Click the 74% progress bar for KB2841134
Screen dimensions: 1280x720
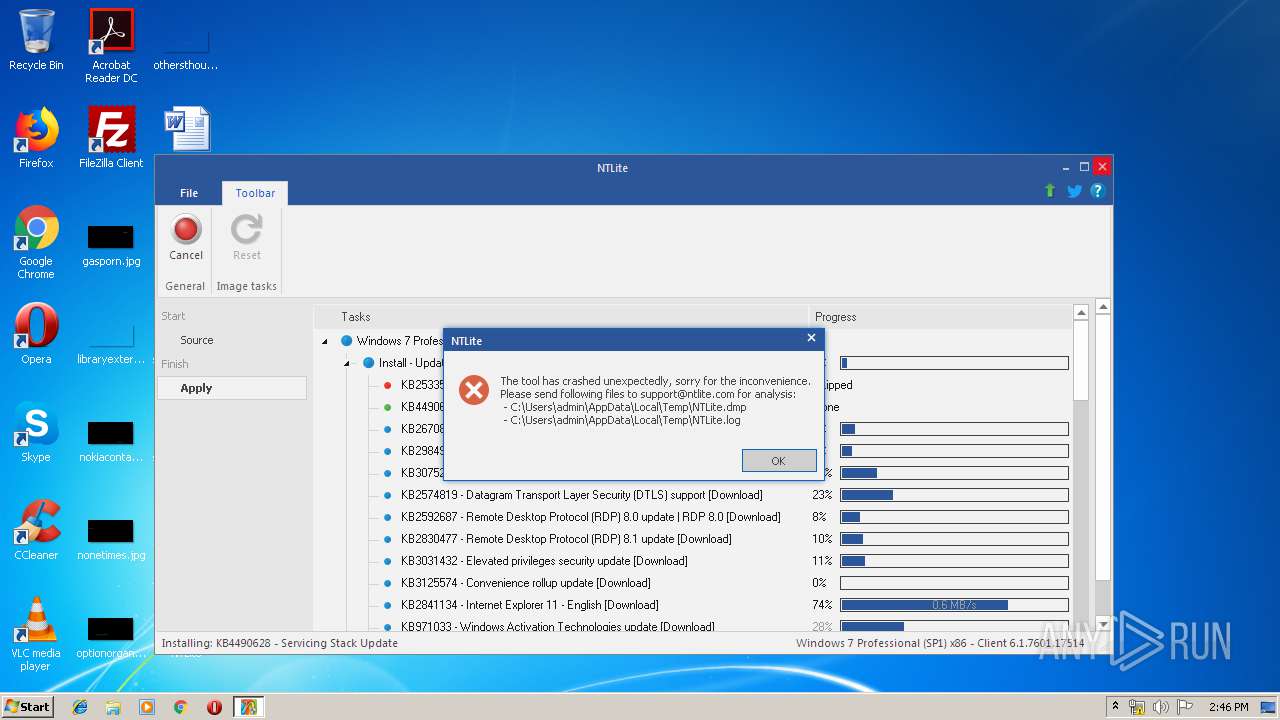[954, 605]
